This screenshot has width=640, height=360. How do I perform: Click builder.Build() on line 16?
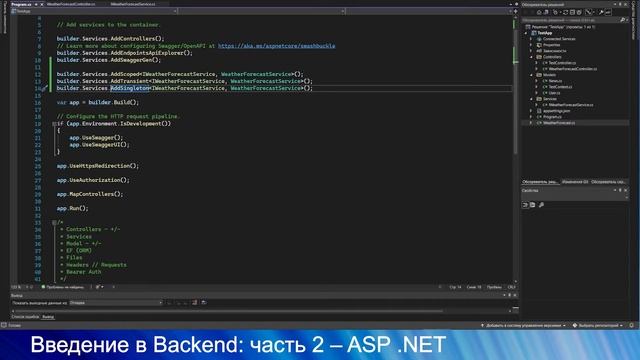tap(113, 102)
